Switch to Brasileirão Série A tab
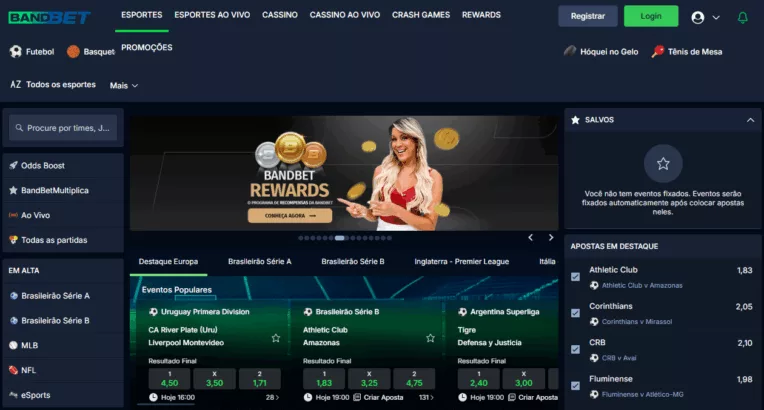Viewport: 764px width, 410px height. click(x=259, y=261)
